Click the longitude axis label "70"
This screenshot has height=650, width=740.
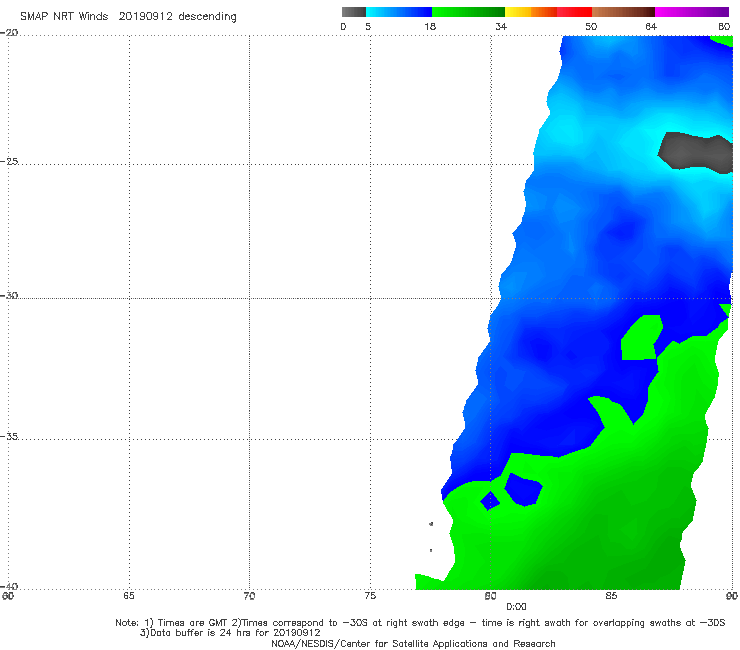click(x=249, y=596)
